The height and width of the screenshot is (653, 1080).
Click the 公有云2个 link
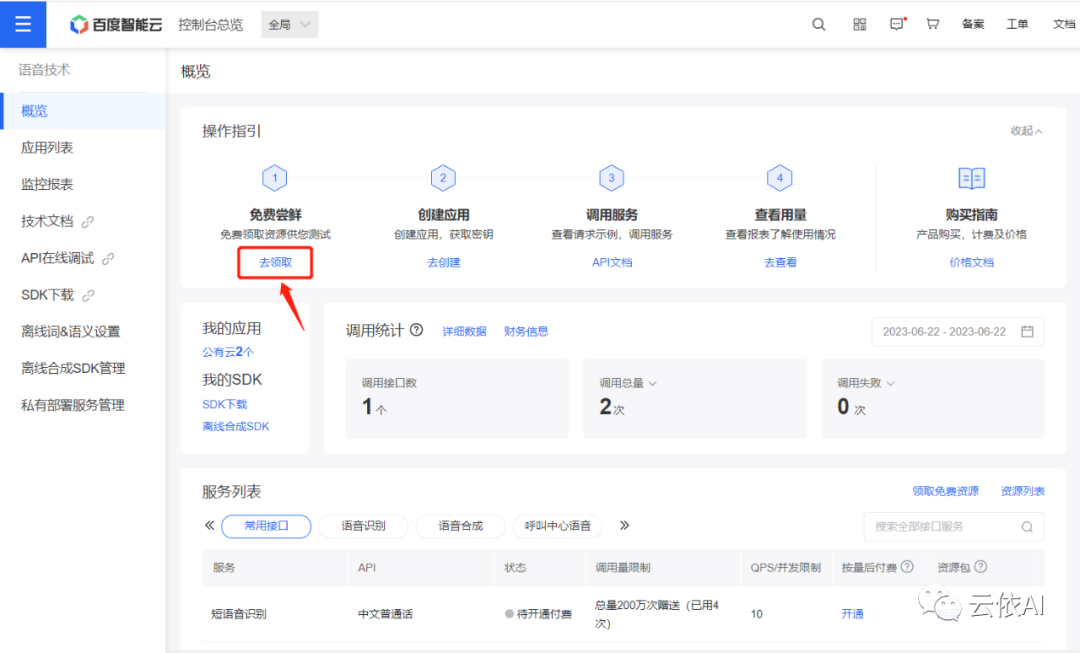click(228, 352)
